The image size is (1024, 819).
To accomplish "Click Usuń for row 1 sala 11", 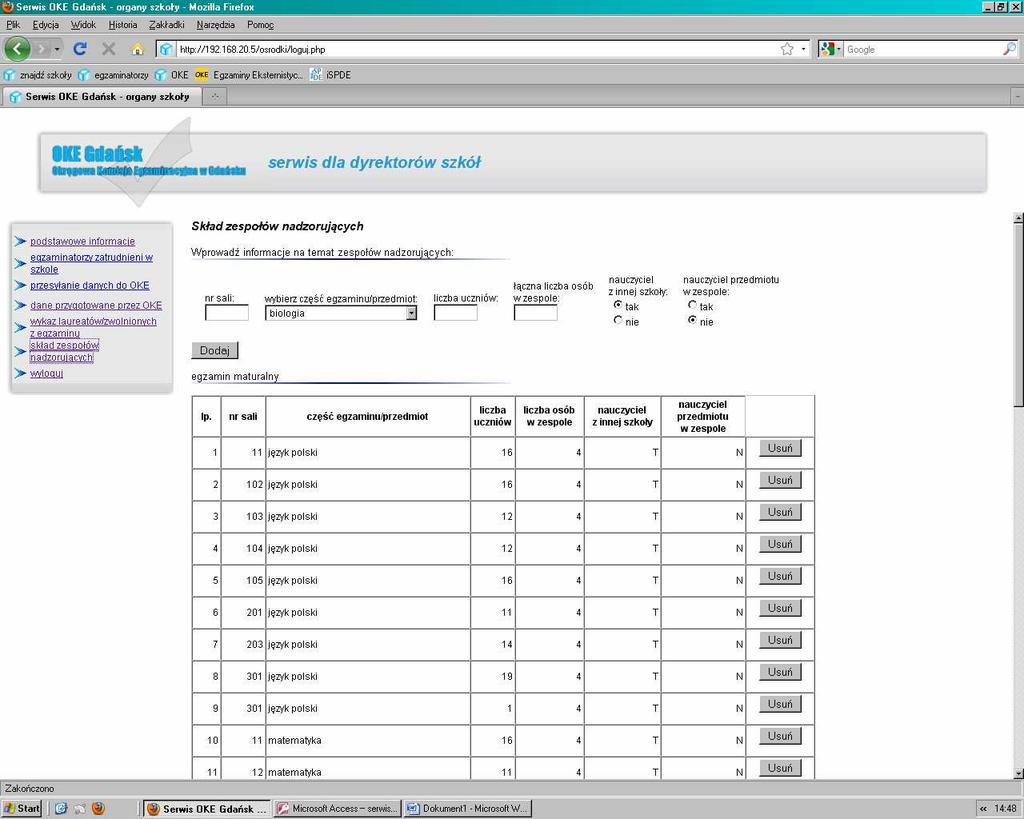I will click(x=780, y=449).
